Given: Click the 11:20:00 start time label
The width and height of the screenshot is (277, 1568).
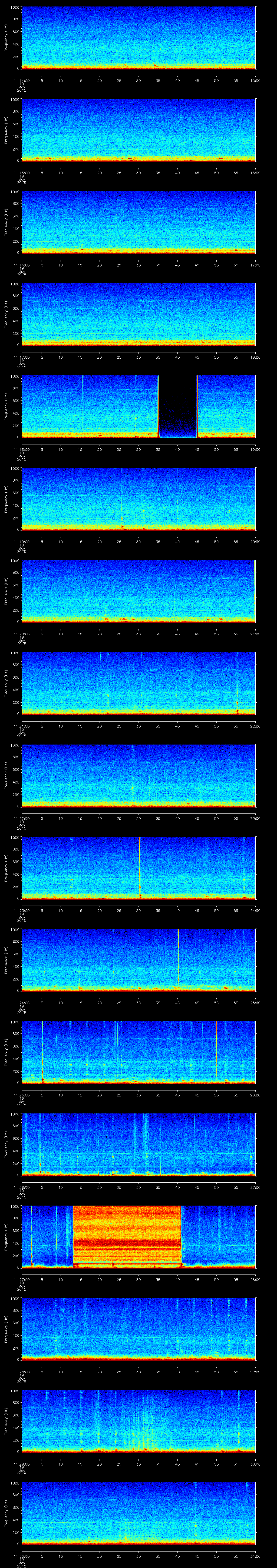Looking at the screenshot, I should click(x=21, y=634).
